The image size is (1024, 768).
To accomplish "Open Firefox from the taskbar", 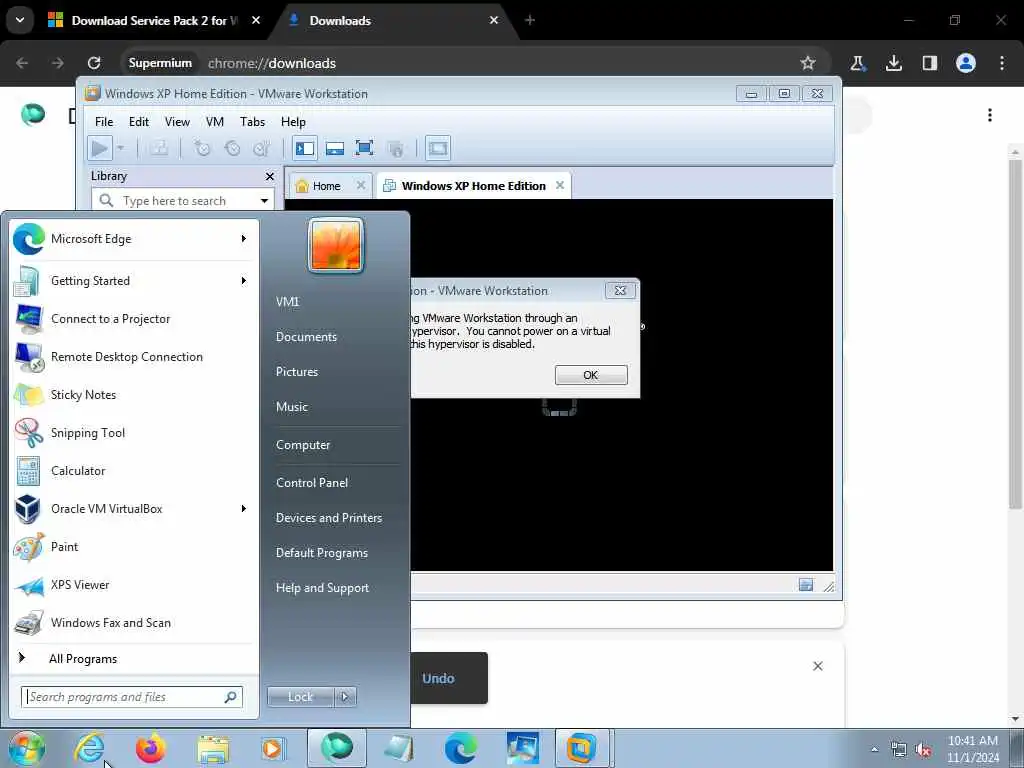I will 150,748.
